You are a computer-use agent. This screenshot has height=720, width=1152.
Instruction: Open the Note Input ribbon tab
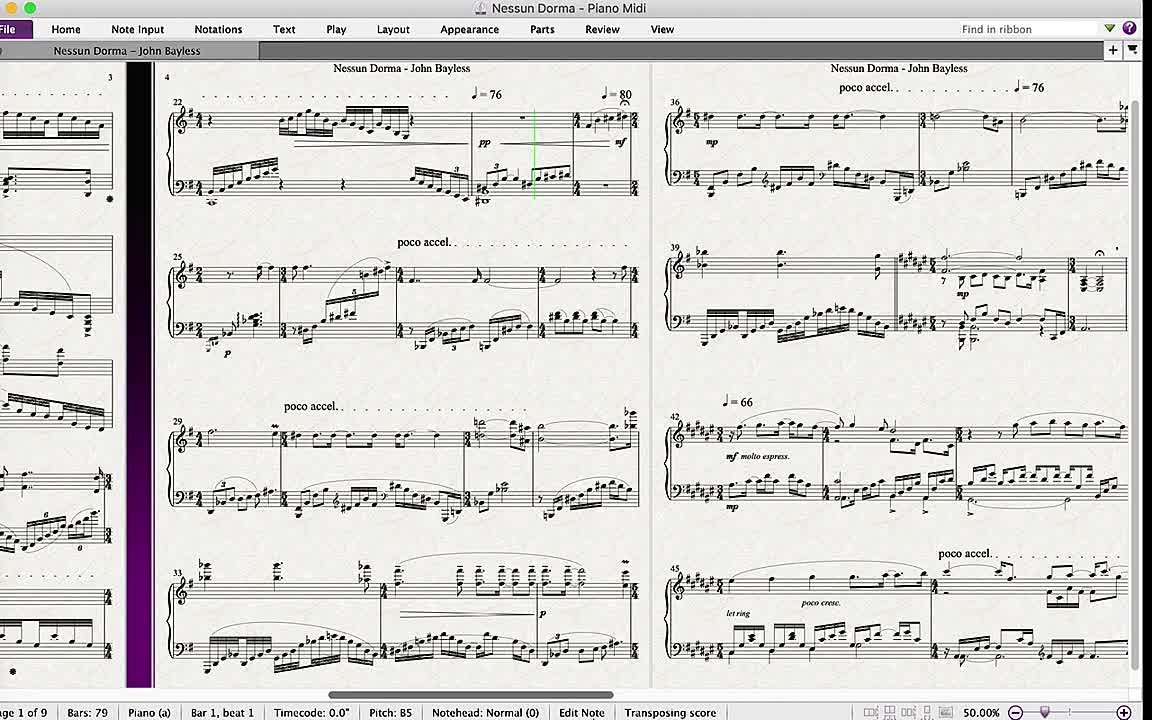(137, 29)
